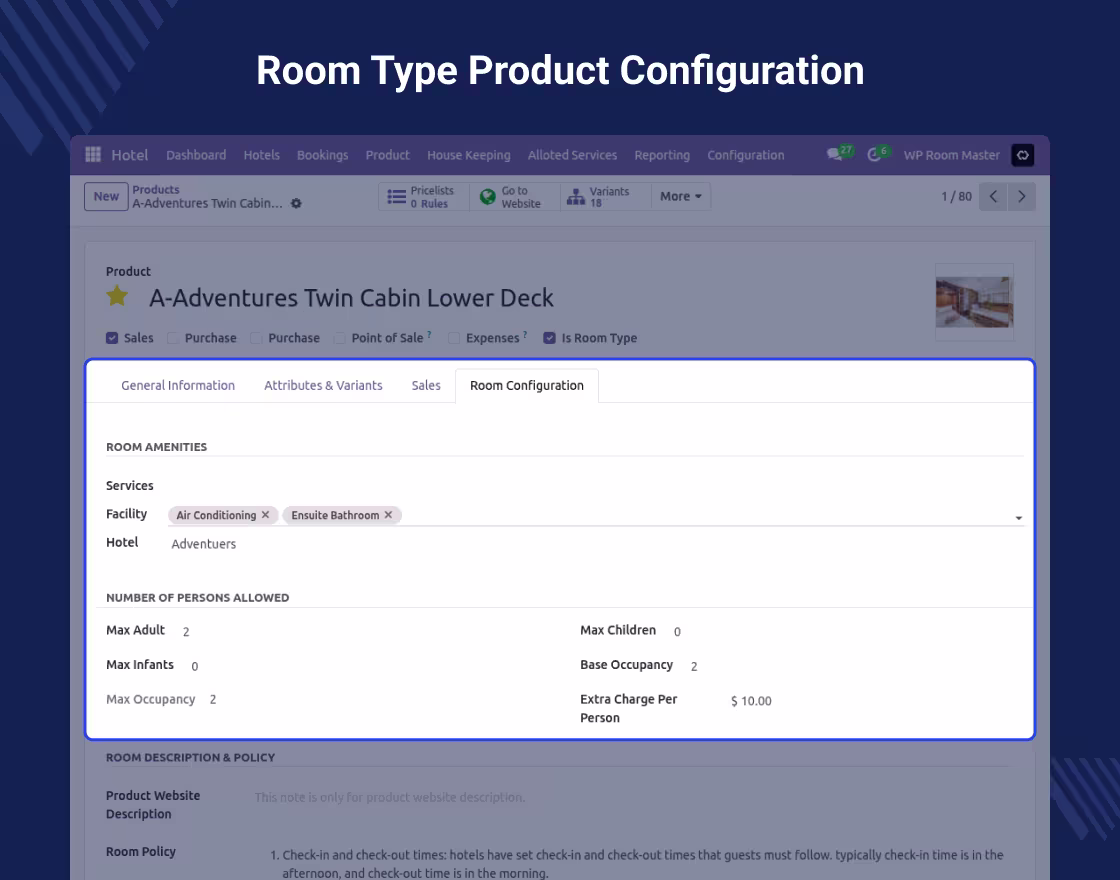Open Pricelists 0 Rules stat button
This screenshot has width=1120, height=880.
tap(424, 196)
